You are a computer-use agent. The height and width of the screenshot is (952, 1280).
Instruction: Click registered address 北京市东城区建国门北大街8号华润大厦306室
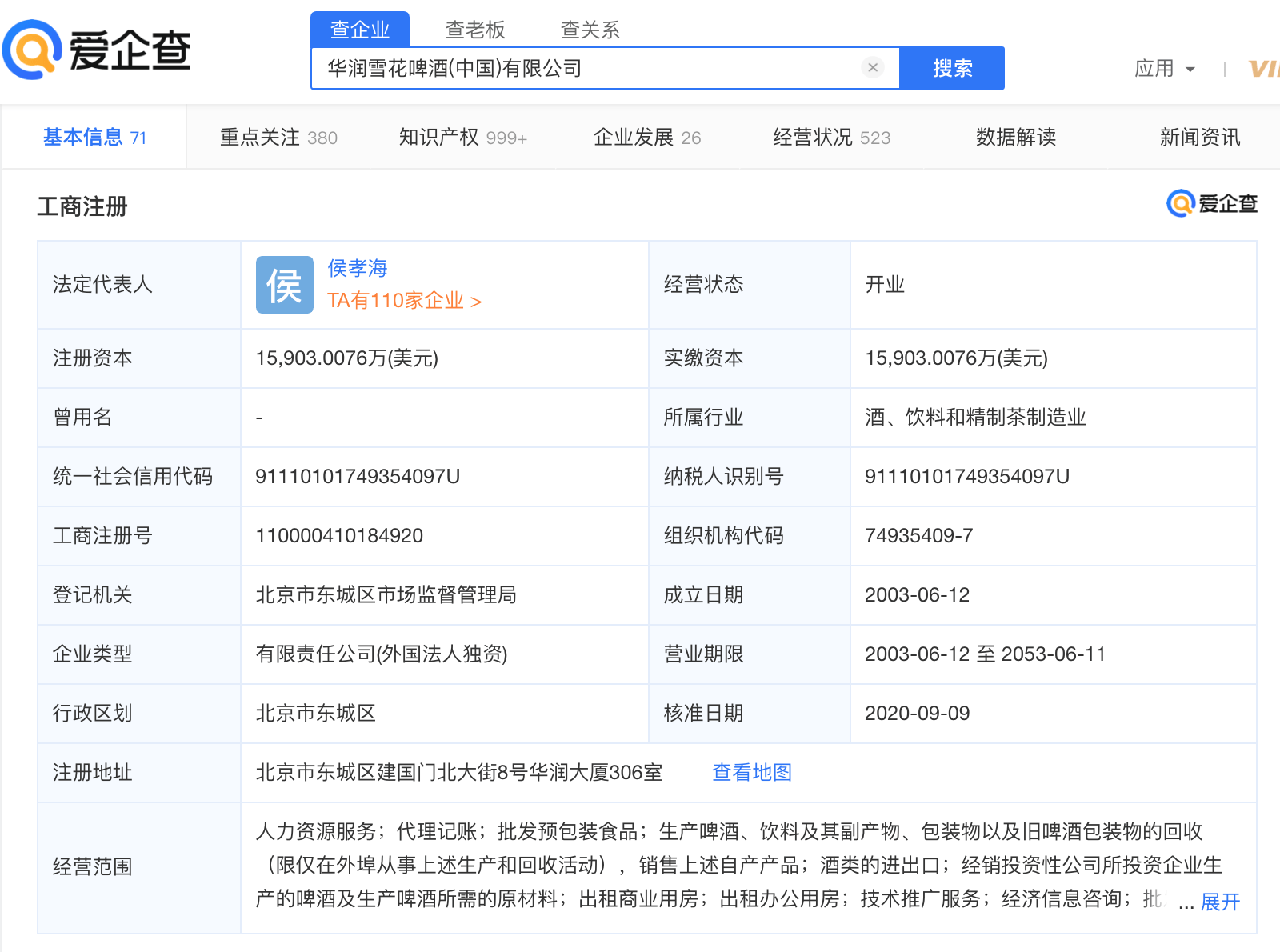click(459, 772)
